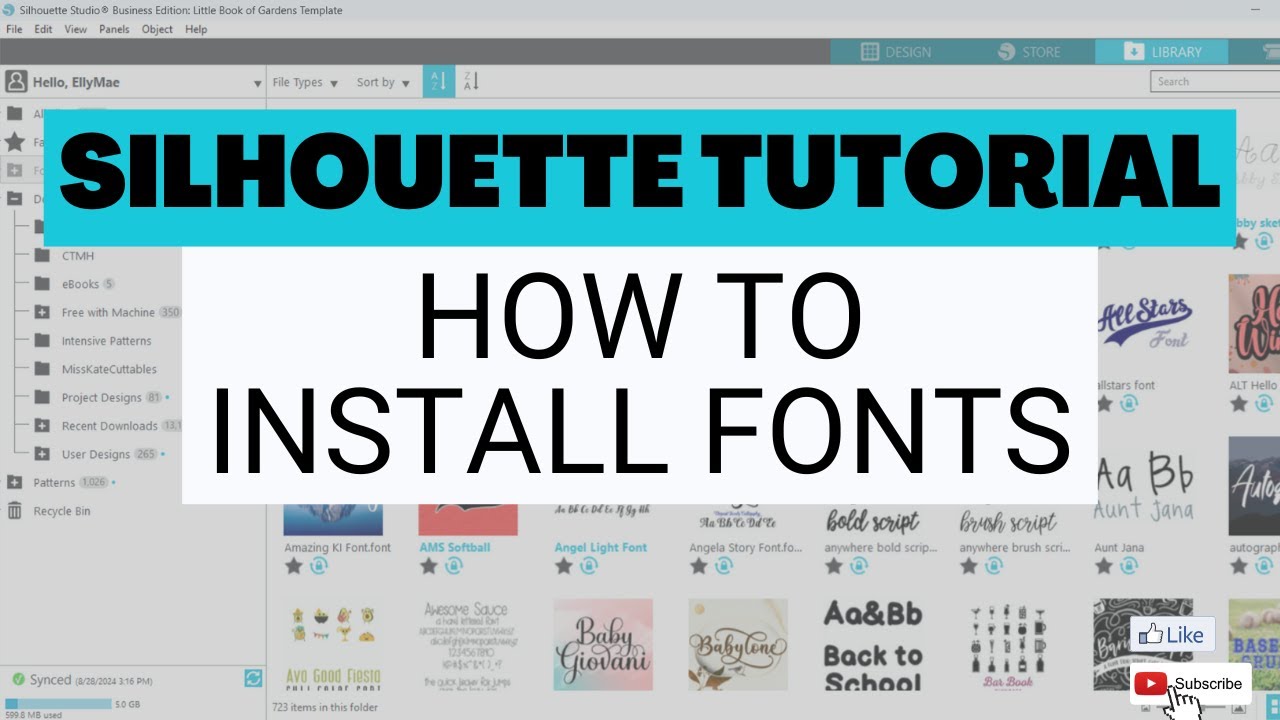
Task: Click the MissKateCuttables folder icon
Action: tap(42, 369)
